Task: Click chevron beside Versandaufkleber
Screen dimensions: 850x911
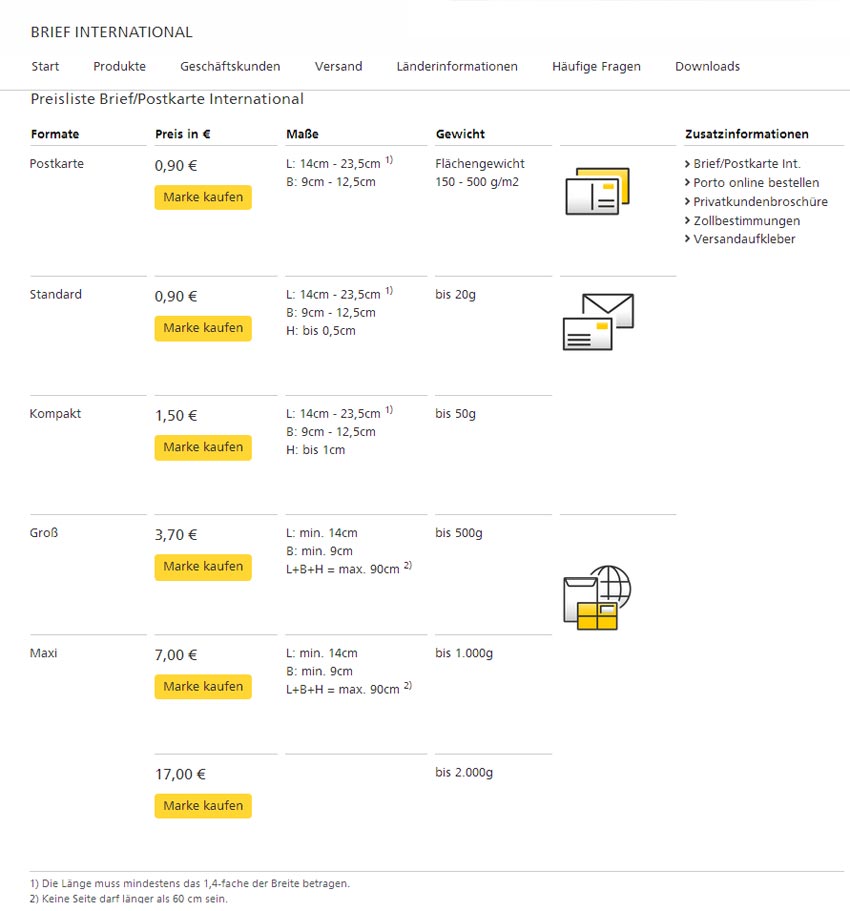Action: pos(687,239)
